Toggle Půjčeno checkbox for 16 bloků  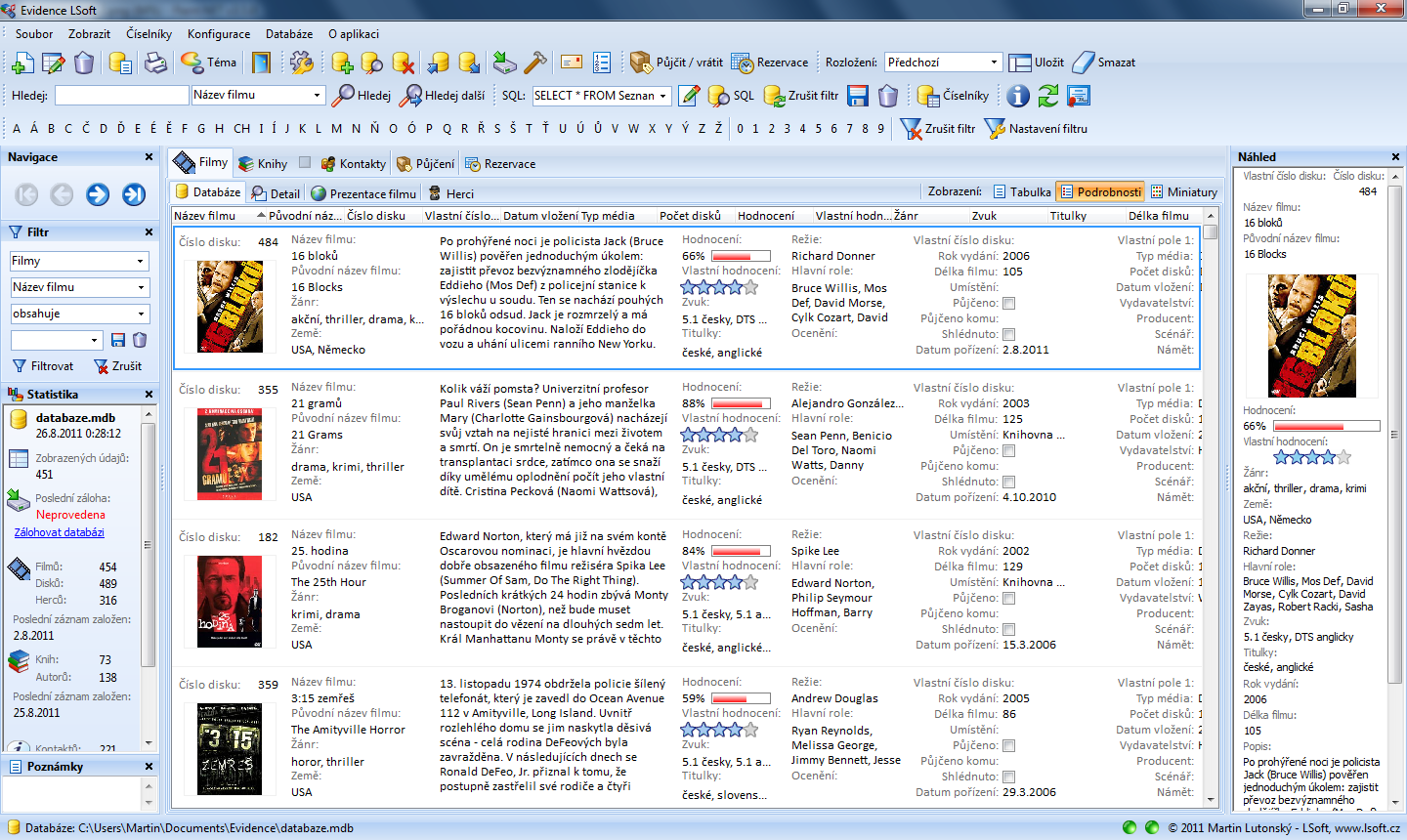click(x=1008, y=304)
